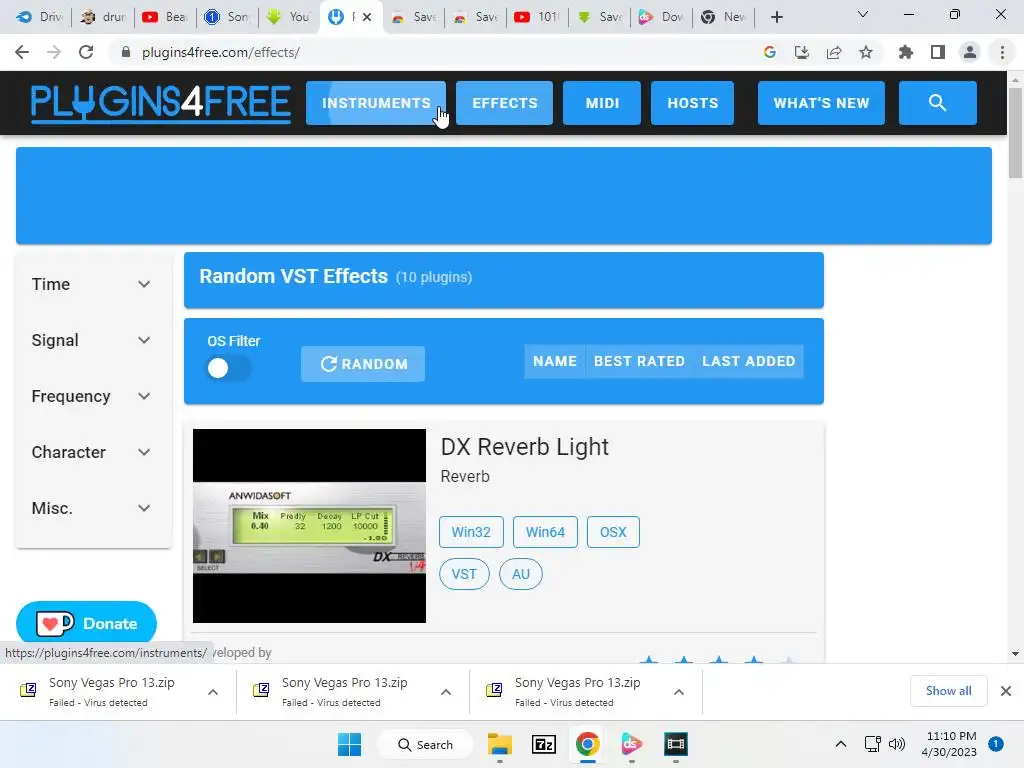Screen dimensions: 1024x768
Task: Open Chrome extensions puzzle icon
Action: (906, 52)
